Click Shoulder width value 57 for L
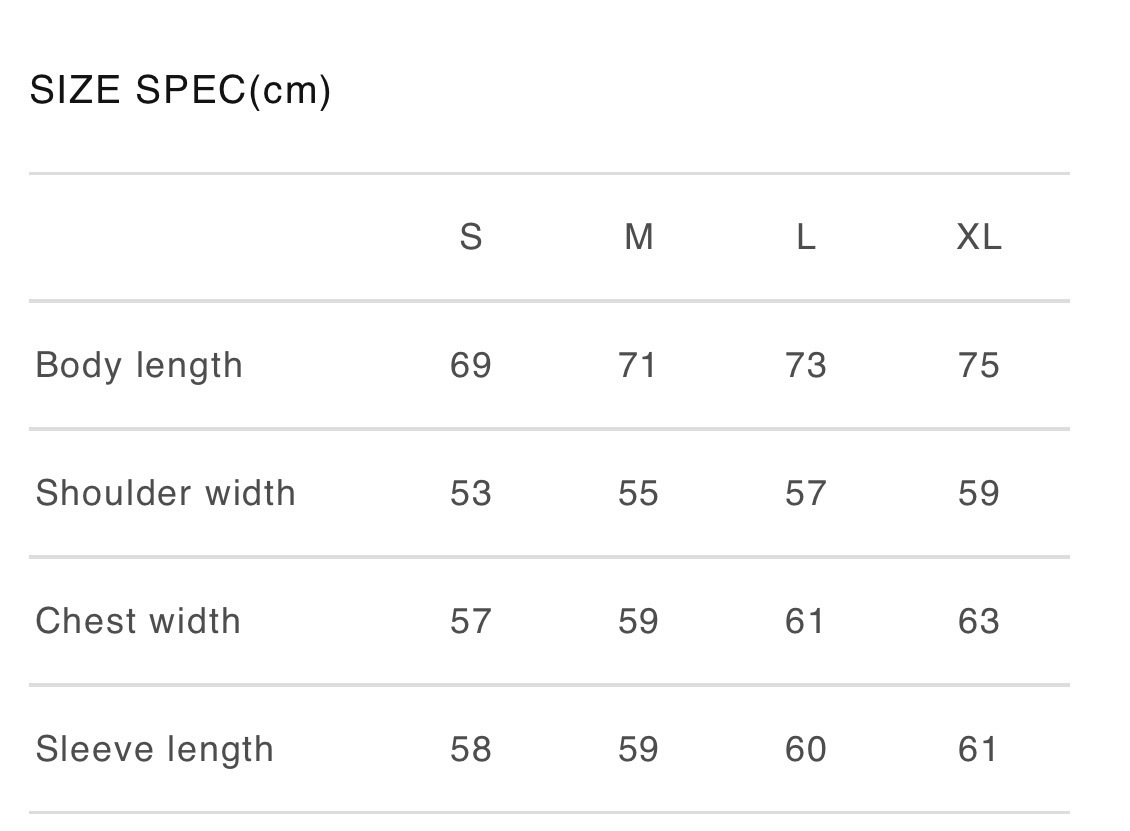Viewport: 1130px width, 831px height. tap(806, 493)
